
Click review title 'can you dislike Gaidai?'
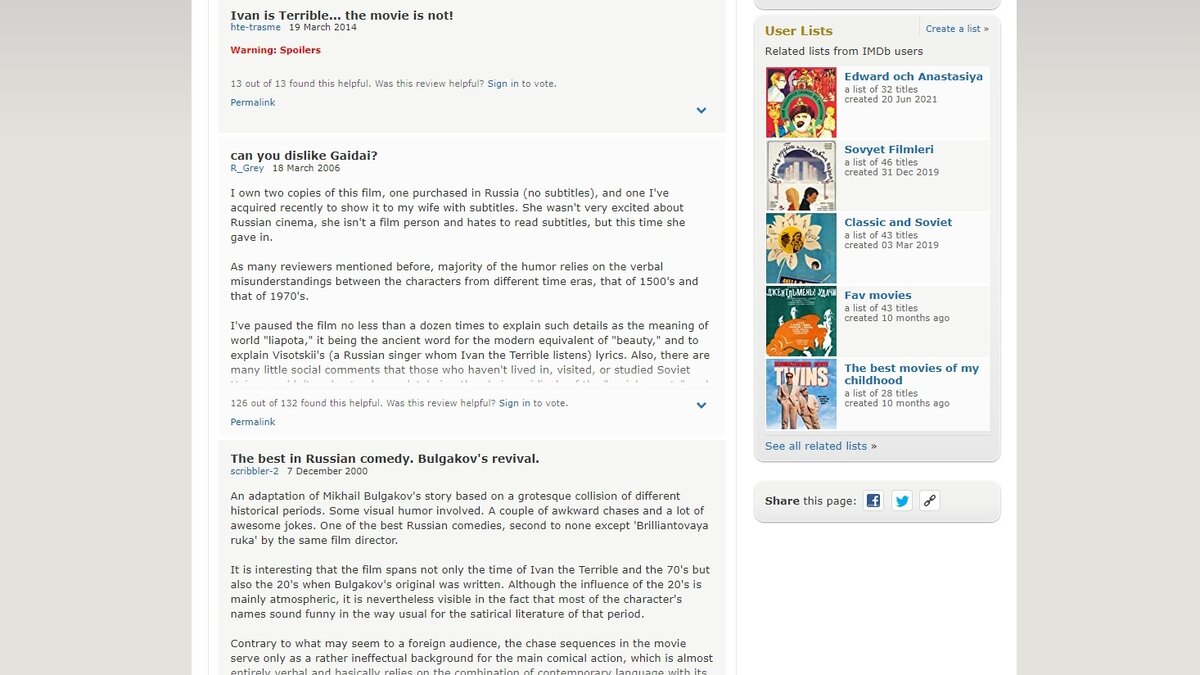[x=304, y=155]
